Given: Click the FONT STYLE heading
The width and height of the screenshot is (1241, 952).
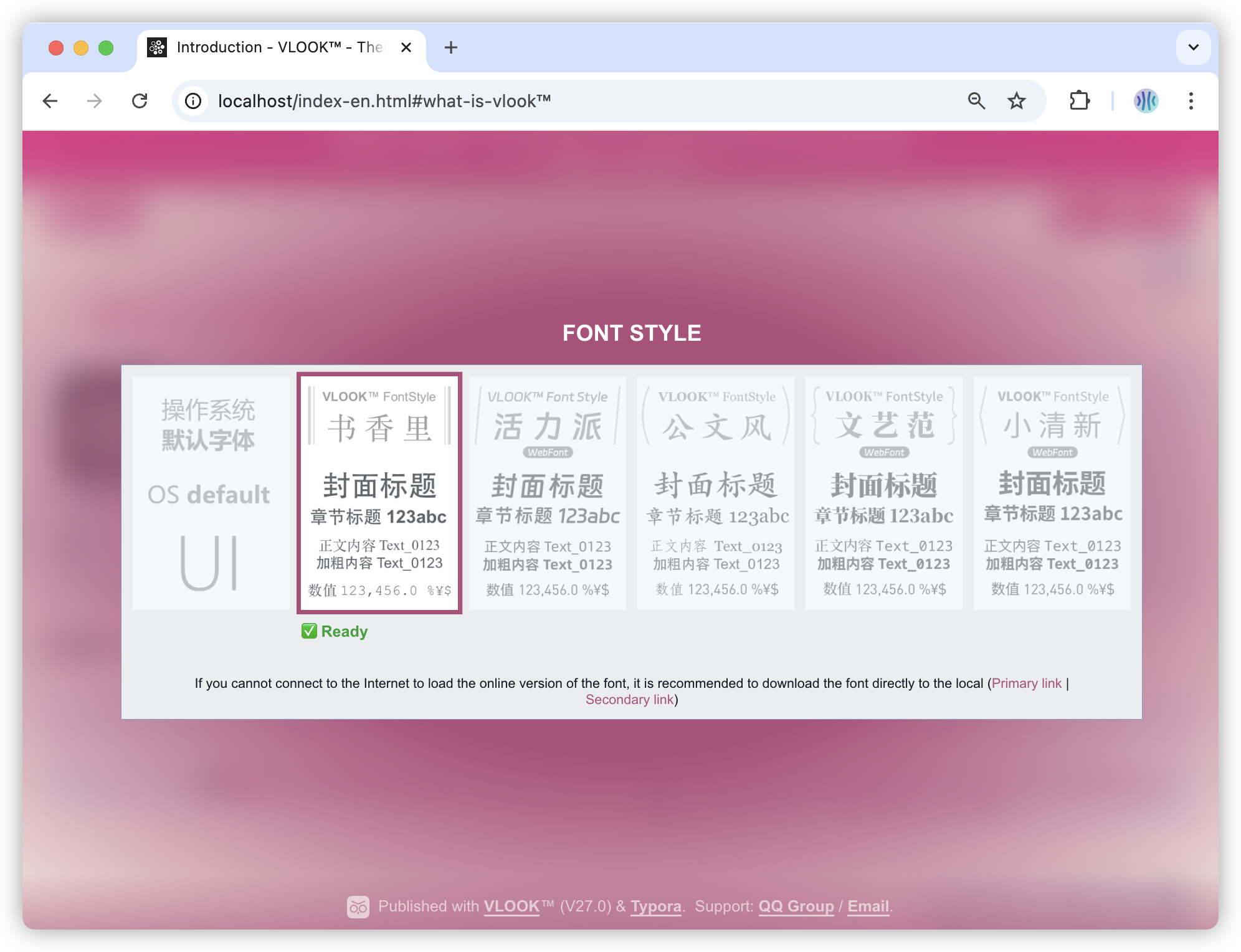Looking at the screenshot, I should click(x=632, y=333).
